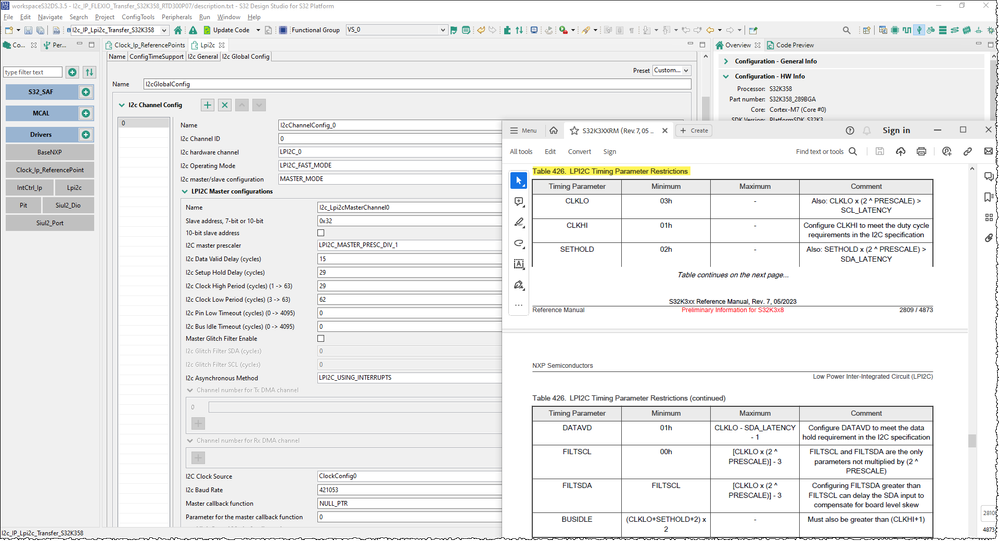The image size is (999, 541).
Task: Select the IntCtrl_Ip driver component
Action: pyautogui.click(x=29, y=188)
